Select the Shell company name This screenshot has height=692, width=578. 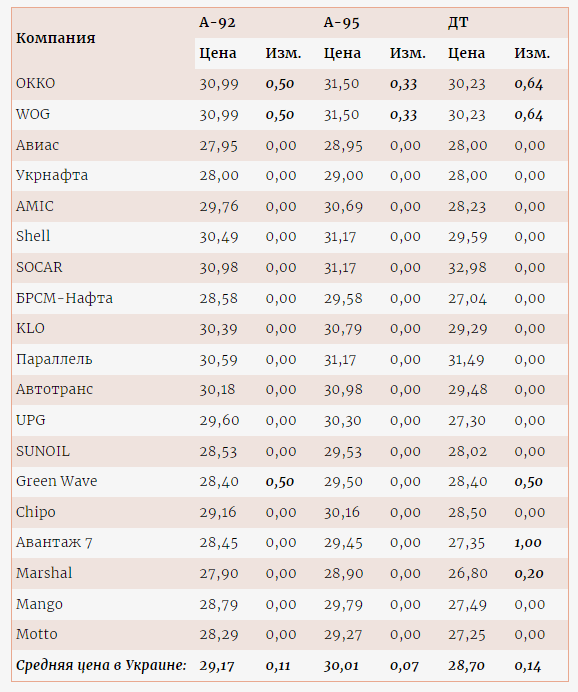coord(33,236)
